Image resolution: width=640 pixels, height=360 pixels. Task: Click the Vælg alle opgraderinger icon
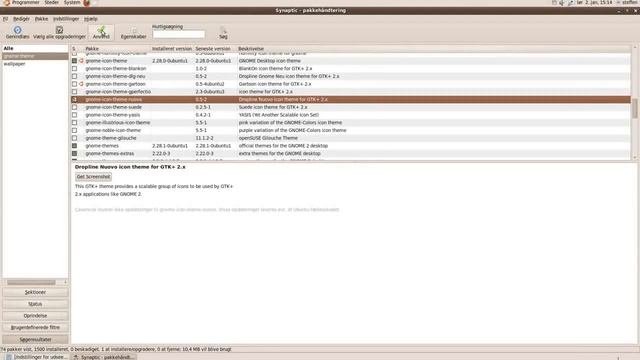click(59, 30)
